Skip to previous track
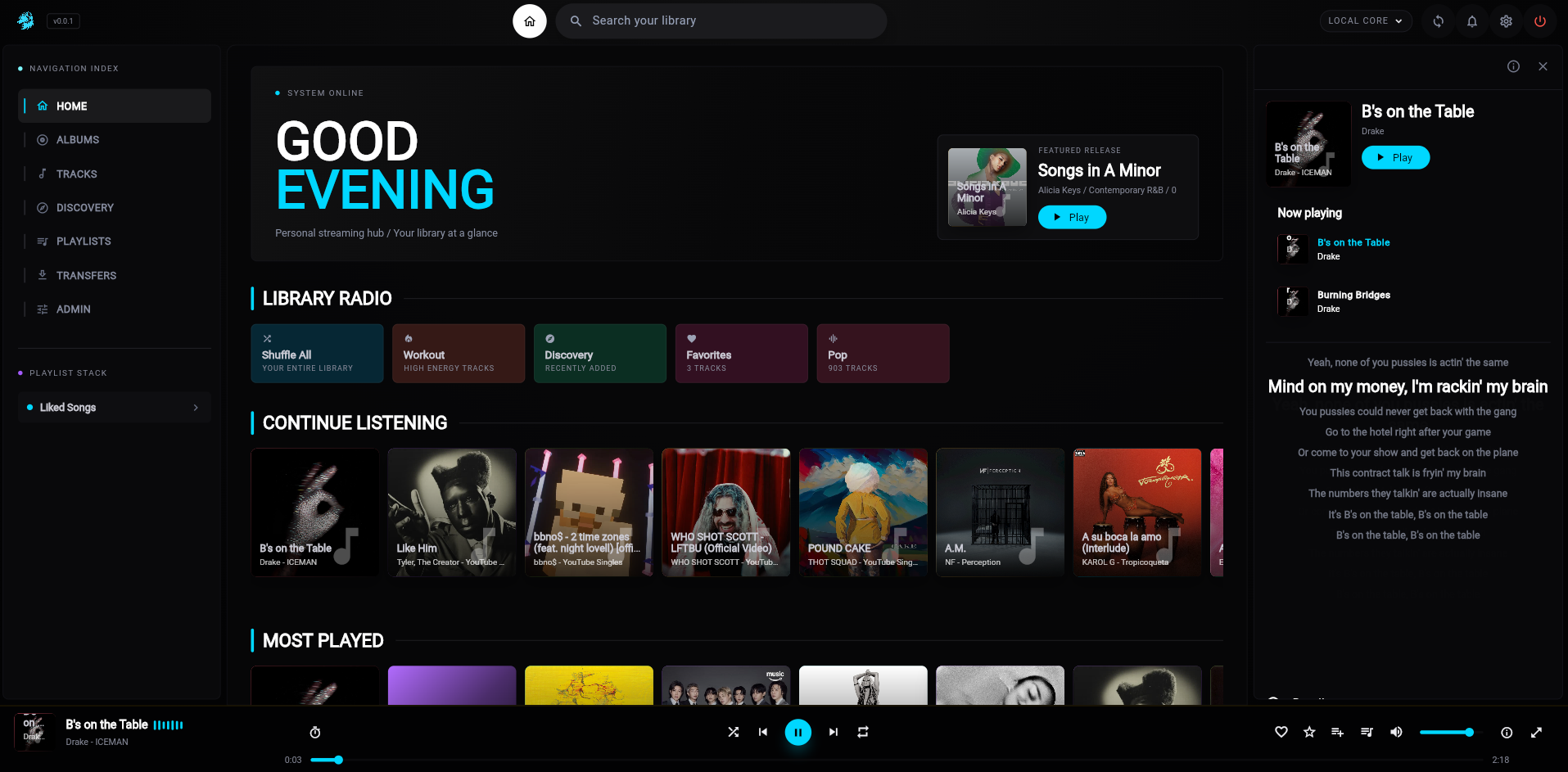The height and width of the screenshot is (772, 1568). (x=763, y=732)
